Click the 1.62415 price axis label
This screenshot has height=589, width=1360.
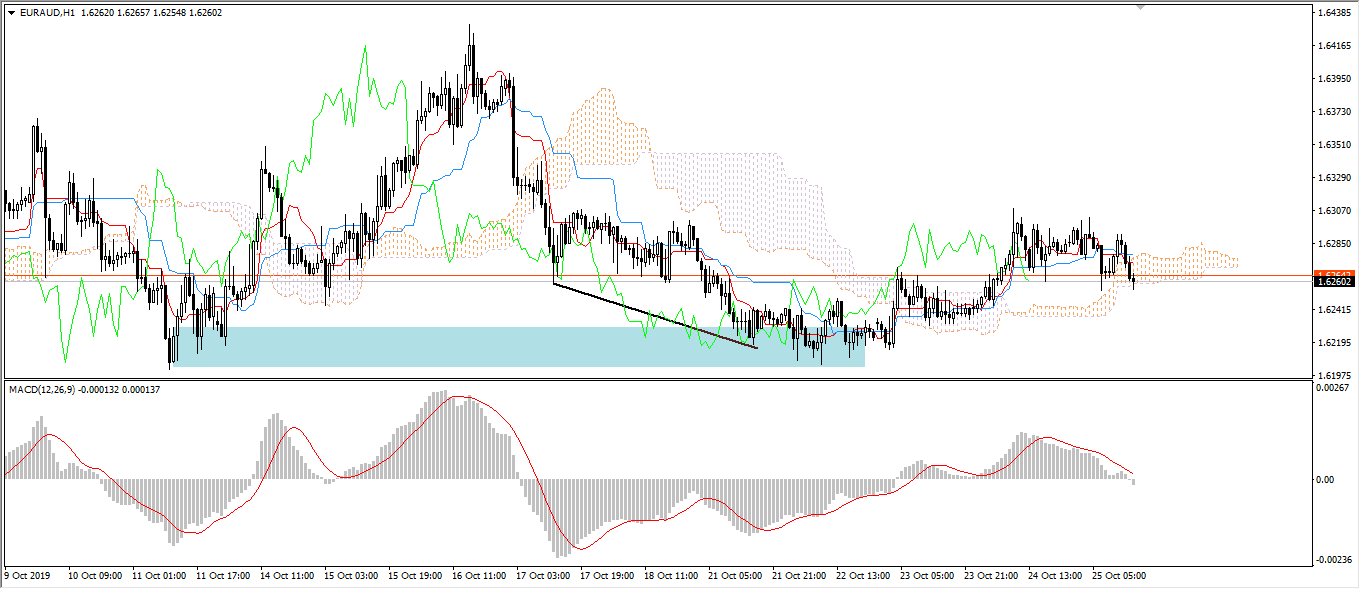click(1334, 310)
